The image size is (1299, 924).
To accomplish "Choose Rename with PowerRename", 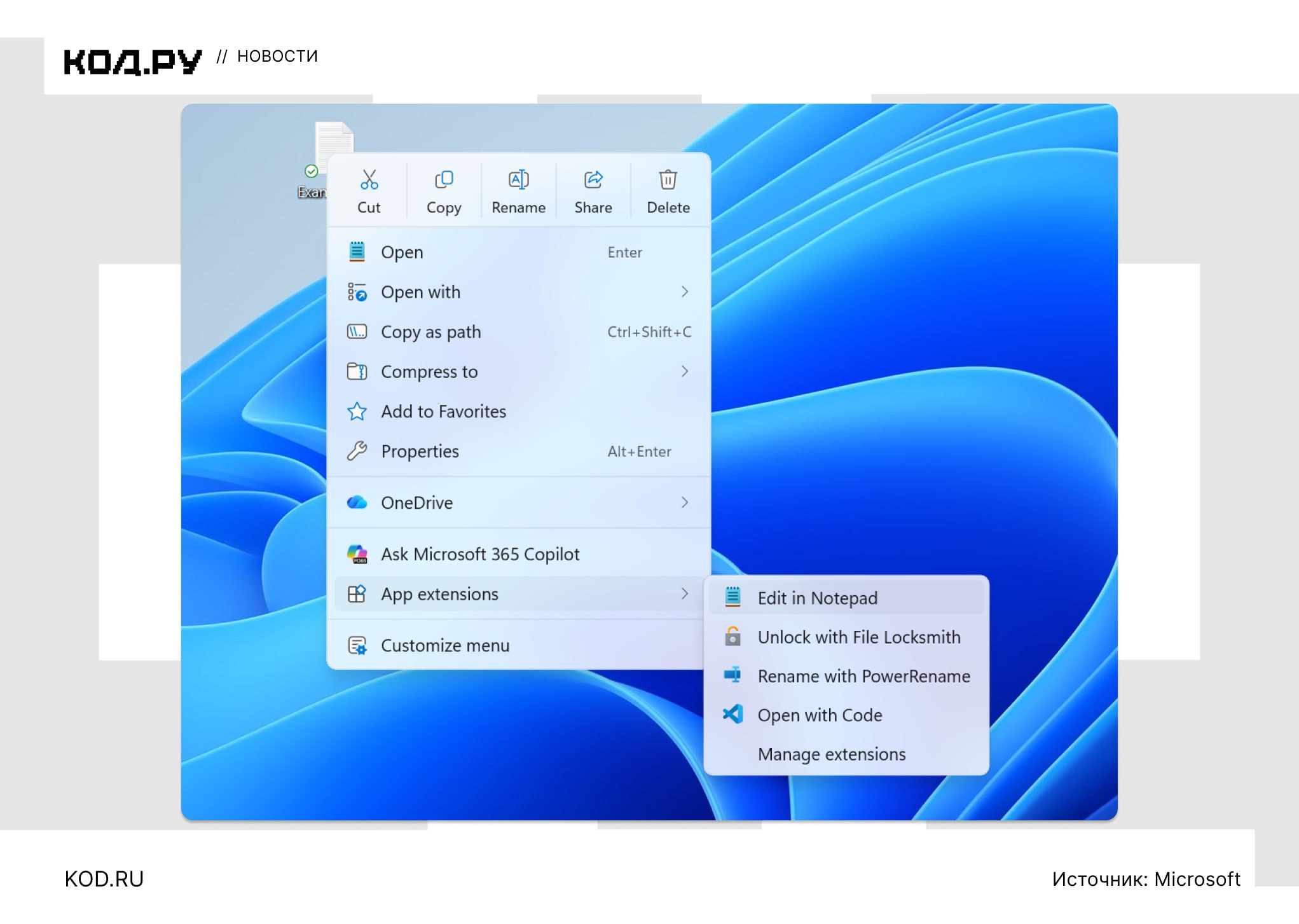I will tap(846, 675).
